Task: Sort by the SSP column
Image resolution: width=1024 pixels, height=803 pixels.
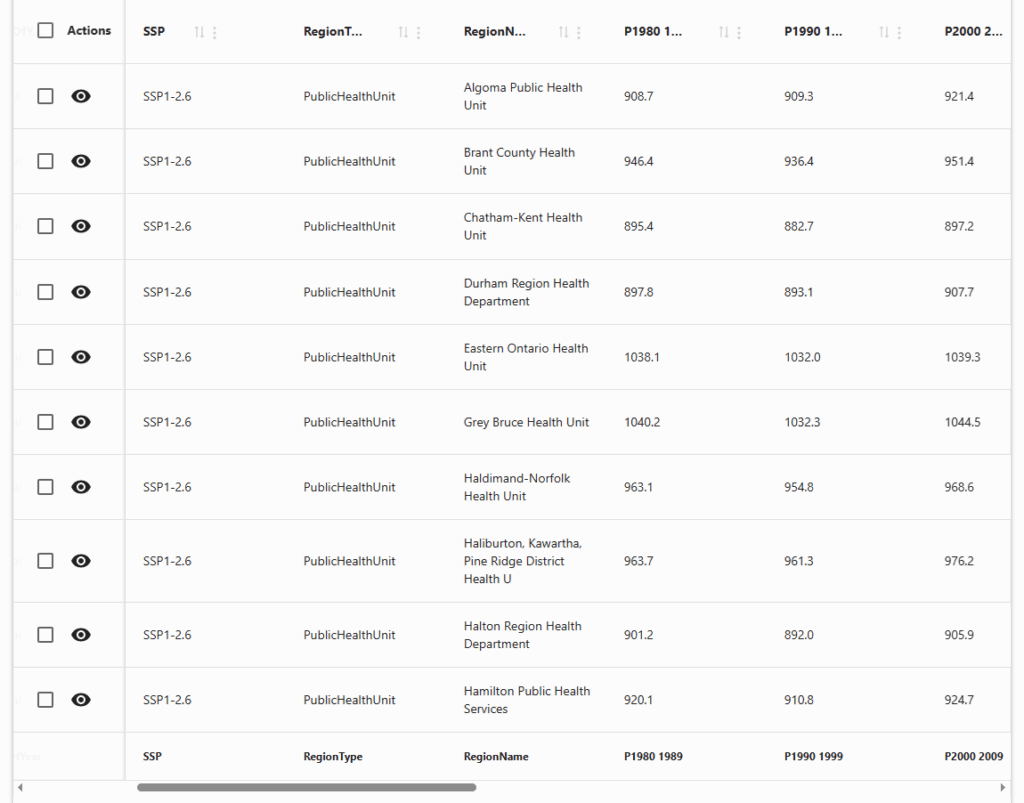Action: click(199, 32)
